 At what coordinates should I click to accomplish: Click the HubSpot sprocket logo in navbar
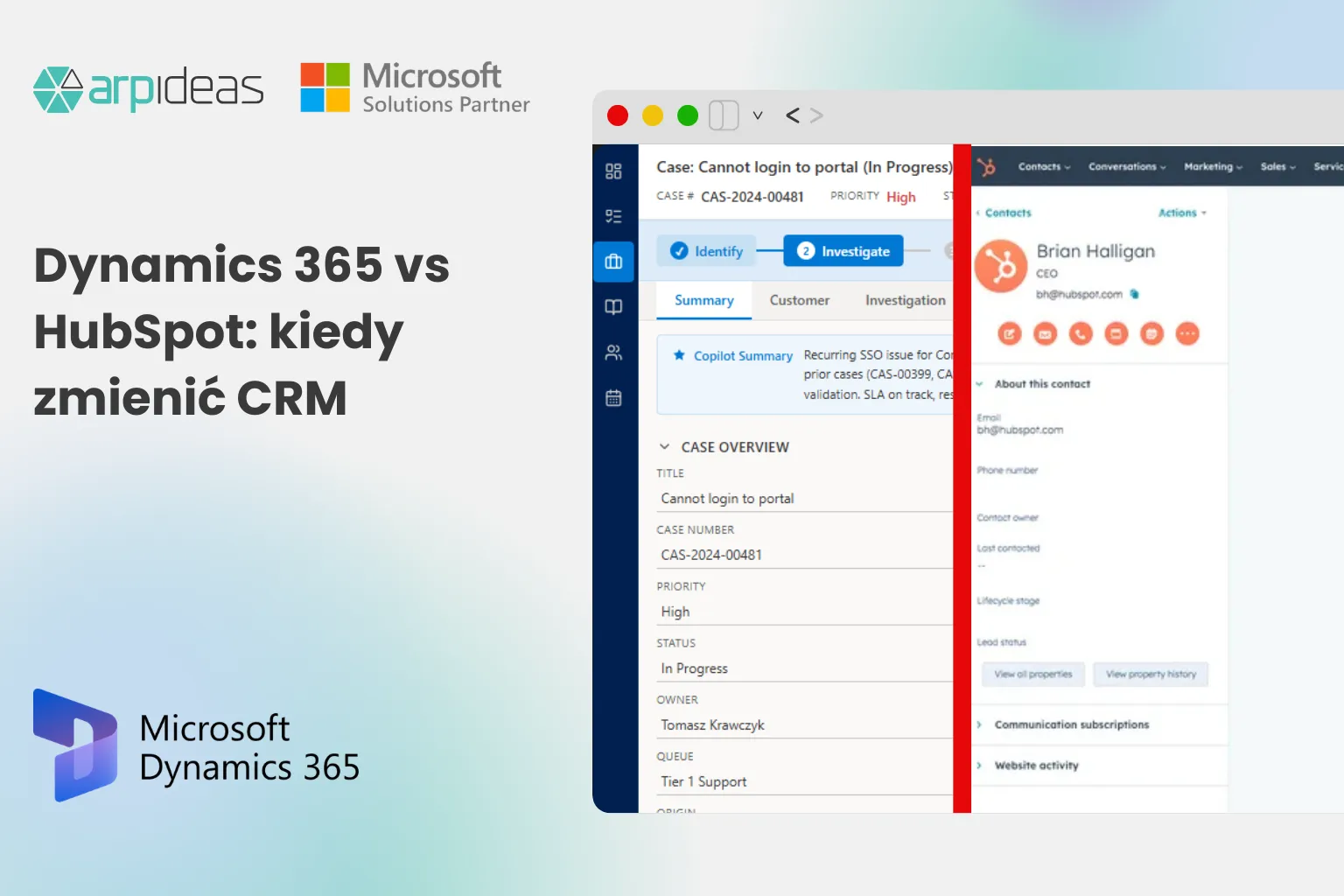click(987, 167)
